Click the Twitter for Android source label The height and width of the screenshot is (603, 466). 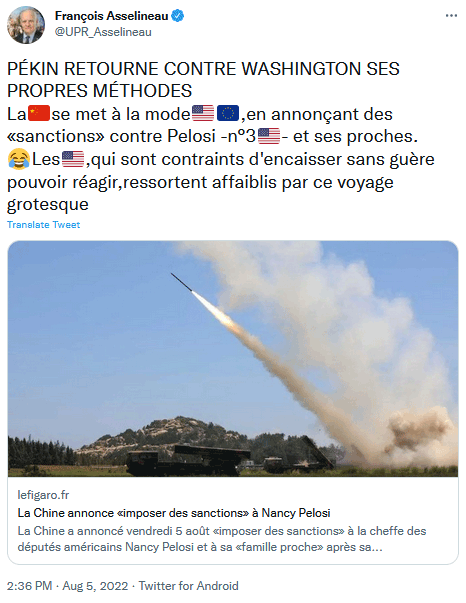188,586
